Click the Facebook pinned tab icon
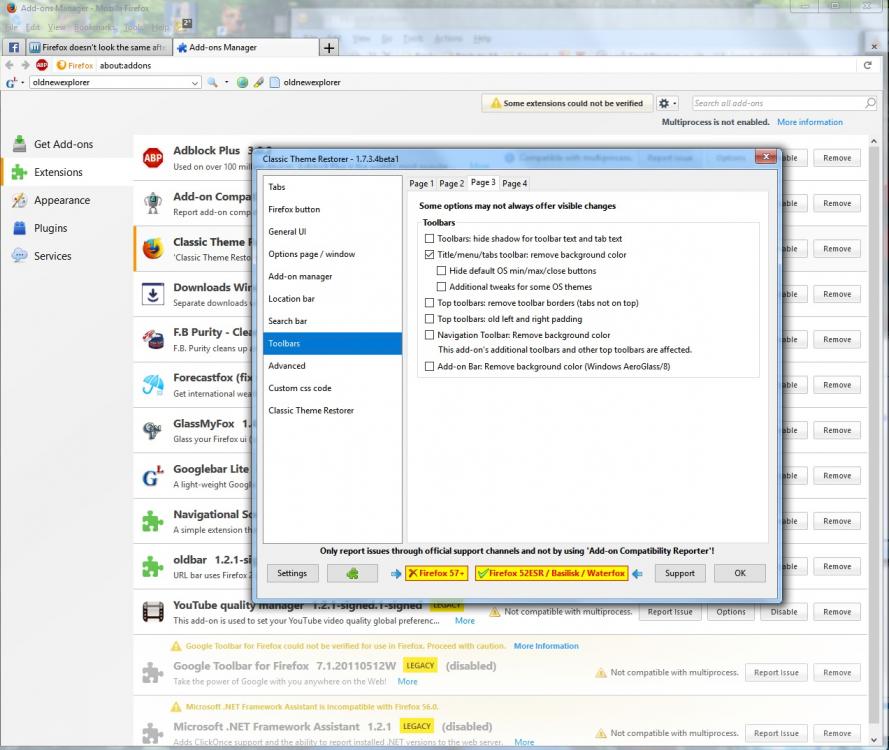The image size is (889, 750). coord(14,47)
